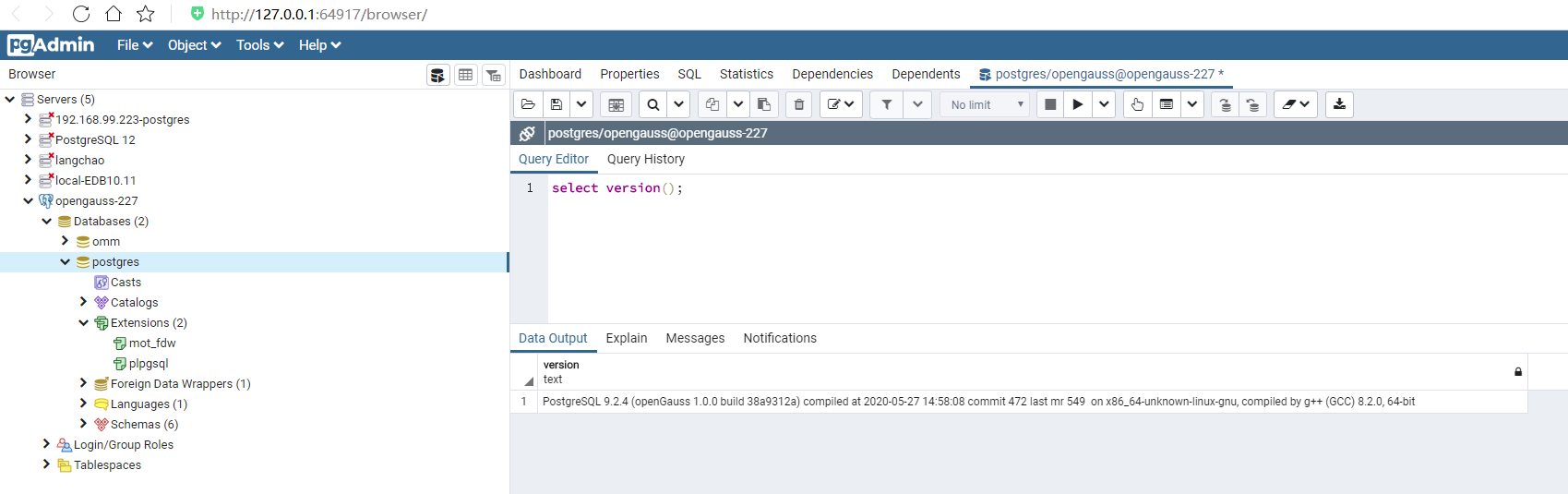1568x494 pixels.
Task: Click the Filter rows funnel icon
Action: (x=886, y=104)
